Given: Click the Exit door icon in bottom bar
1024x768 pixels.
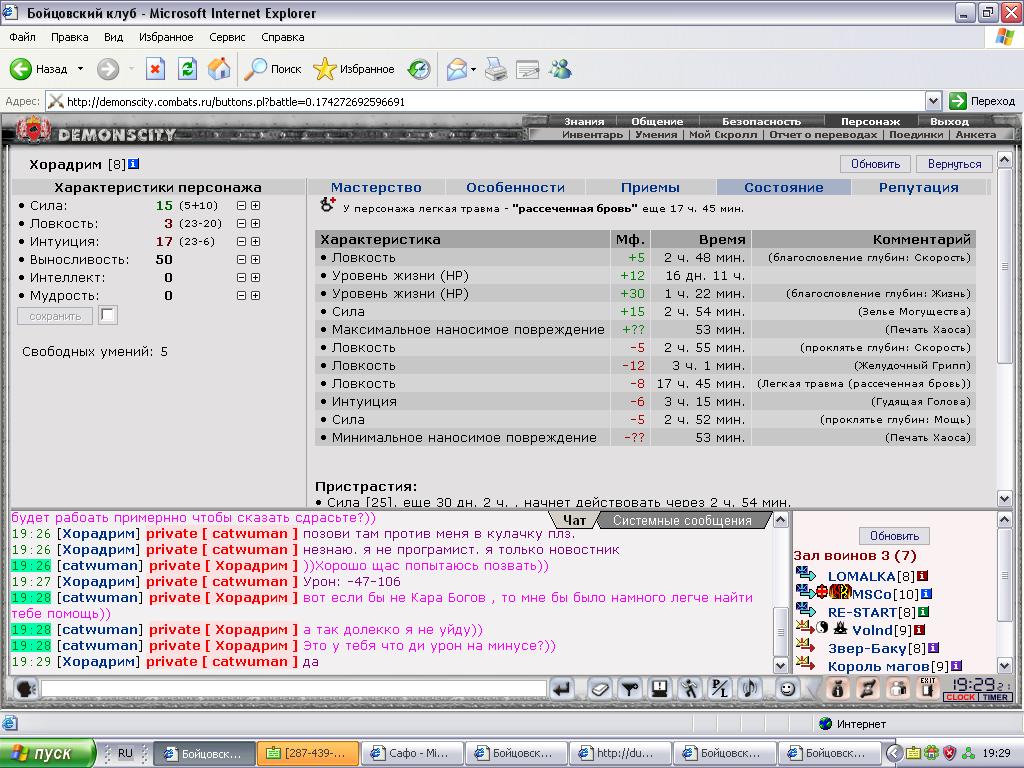Looking at the screenshot, I should coord(927,687).
